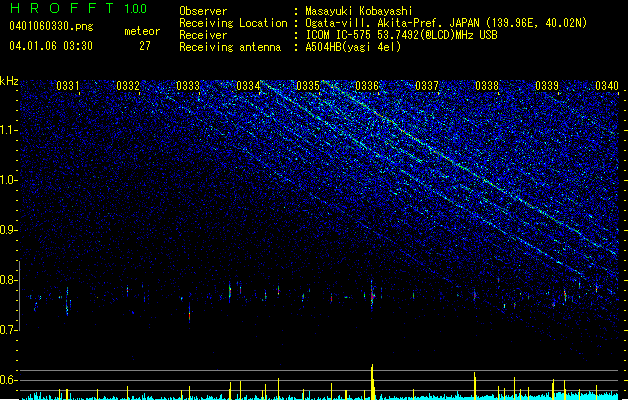Click the 0.6 kHz axis label
629x400 pixels.
[8, 380]
